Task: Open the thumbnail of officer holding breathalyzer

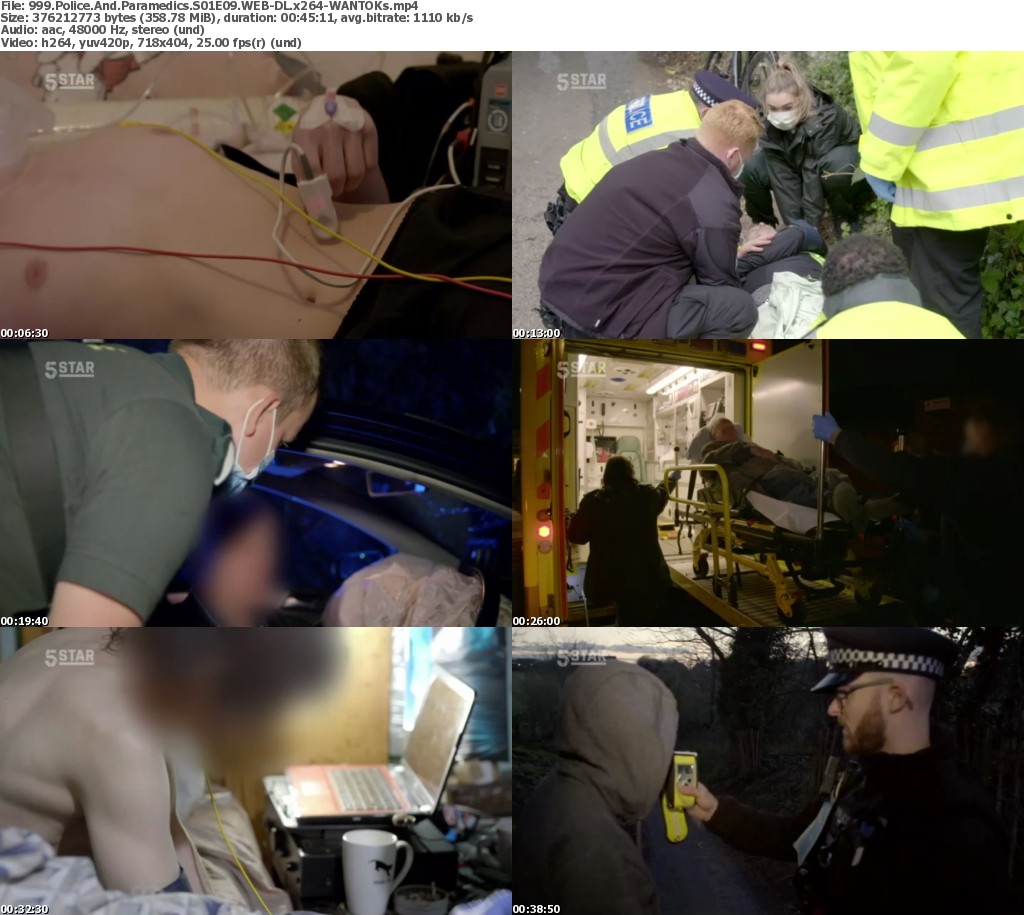Action: click(767, 771)
